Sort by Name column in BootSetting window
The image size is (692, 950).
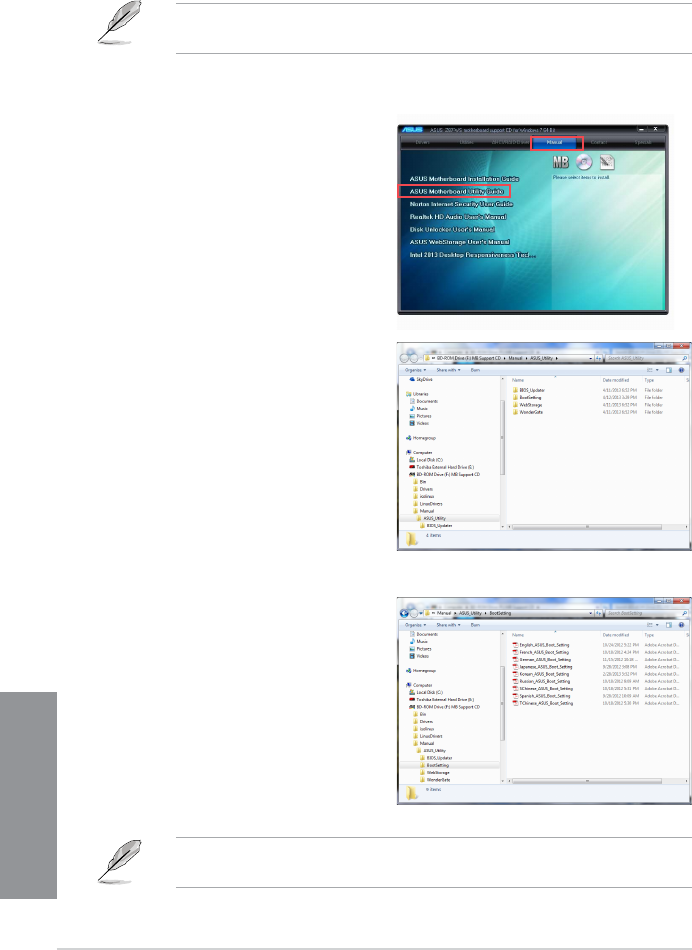click(x=518, y=634)
